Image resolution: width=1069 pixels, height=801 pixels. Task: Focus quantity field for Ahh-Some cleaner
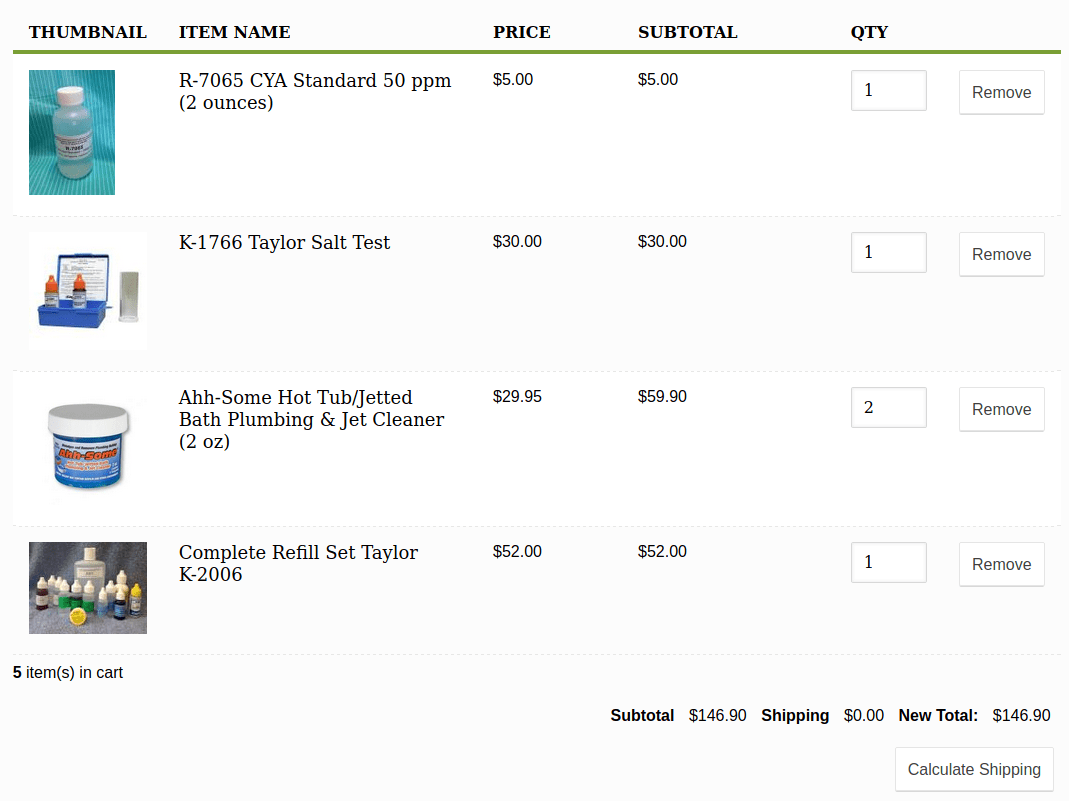tap(889, 407)
